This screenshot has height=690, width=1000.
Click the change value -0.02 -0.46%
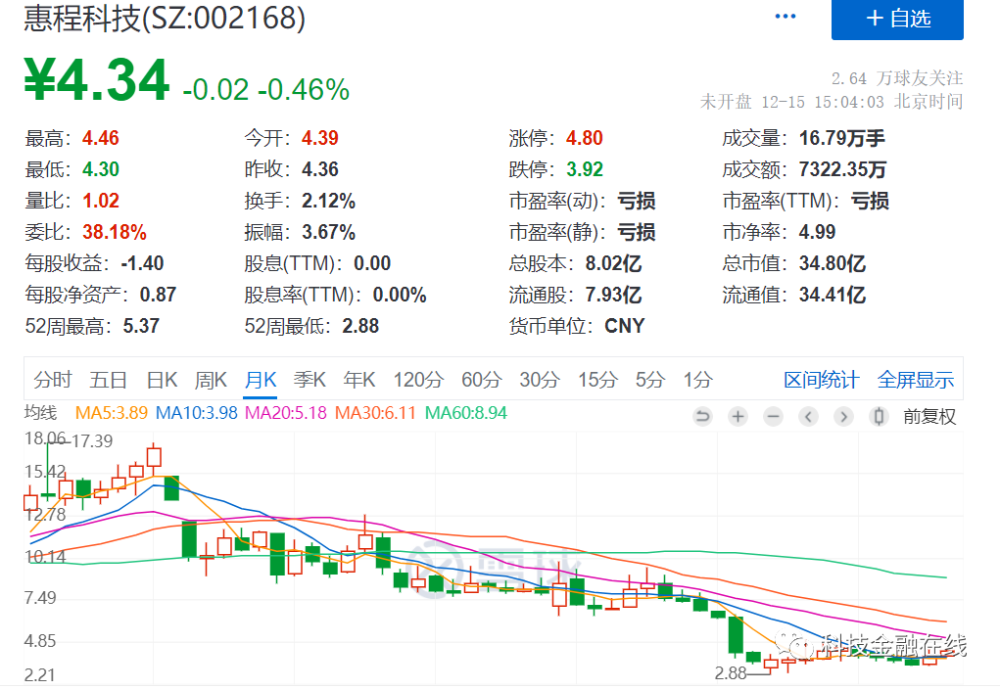click(266, 89)
